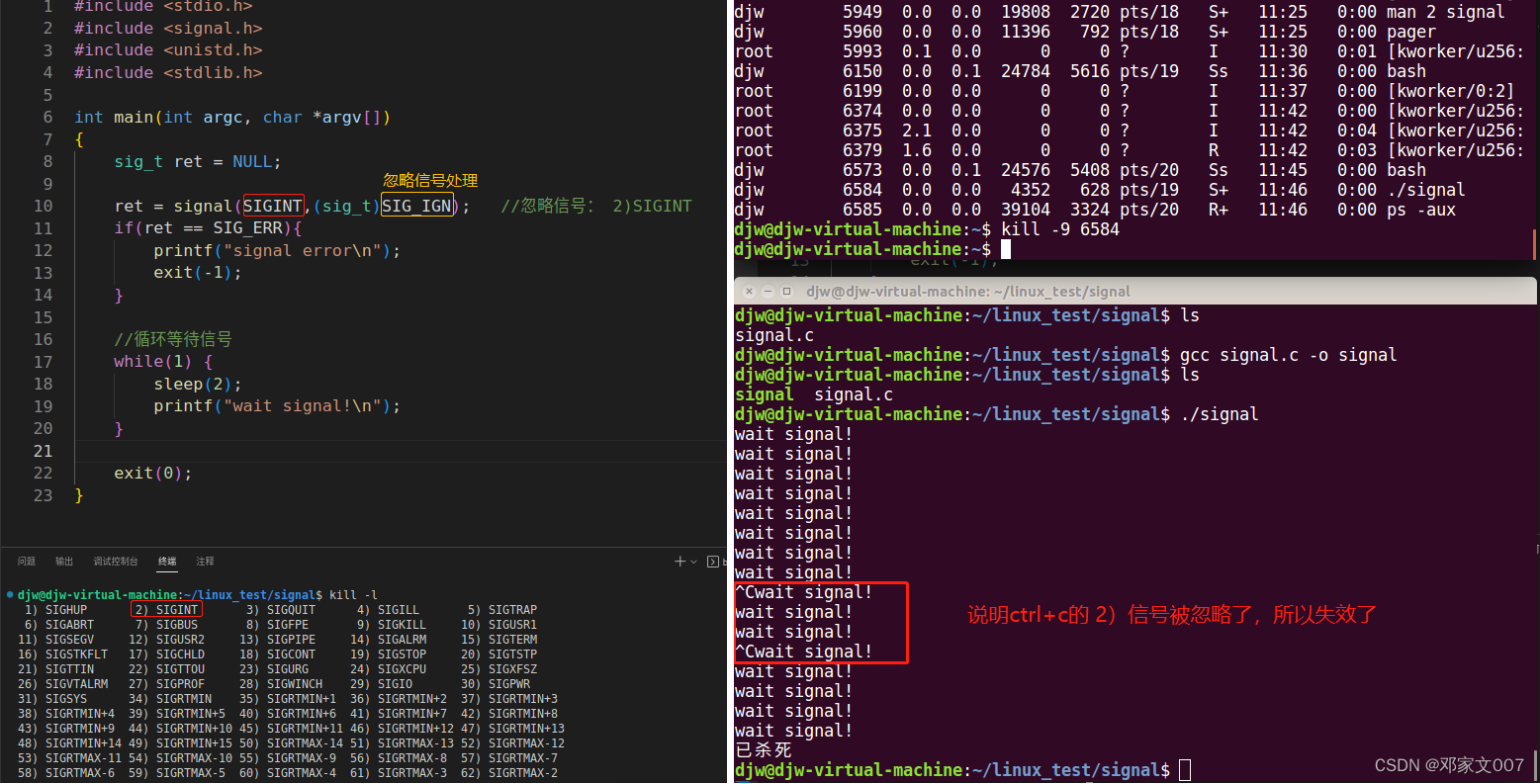
Task: Place cursor on '#include <stdlib.h>' line
Action: tap(168, 72)
